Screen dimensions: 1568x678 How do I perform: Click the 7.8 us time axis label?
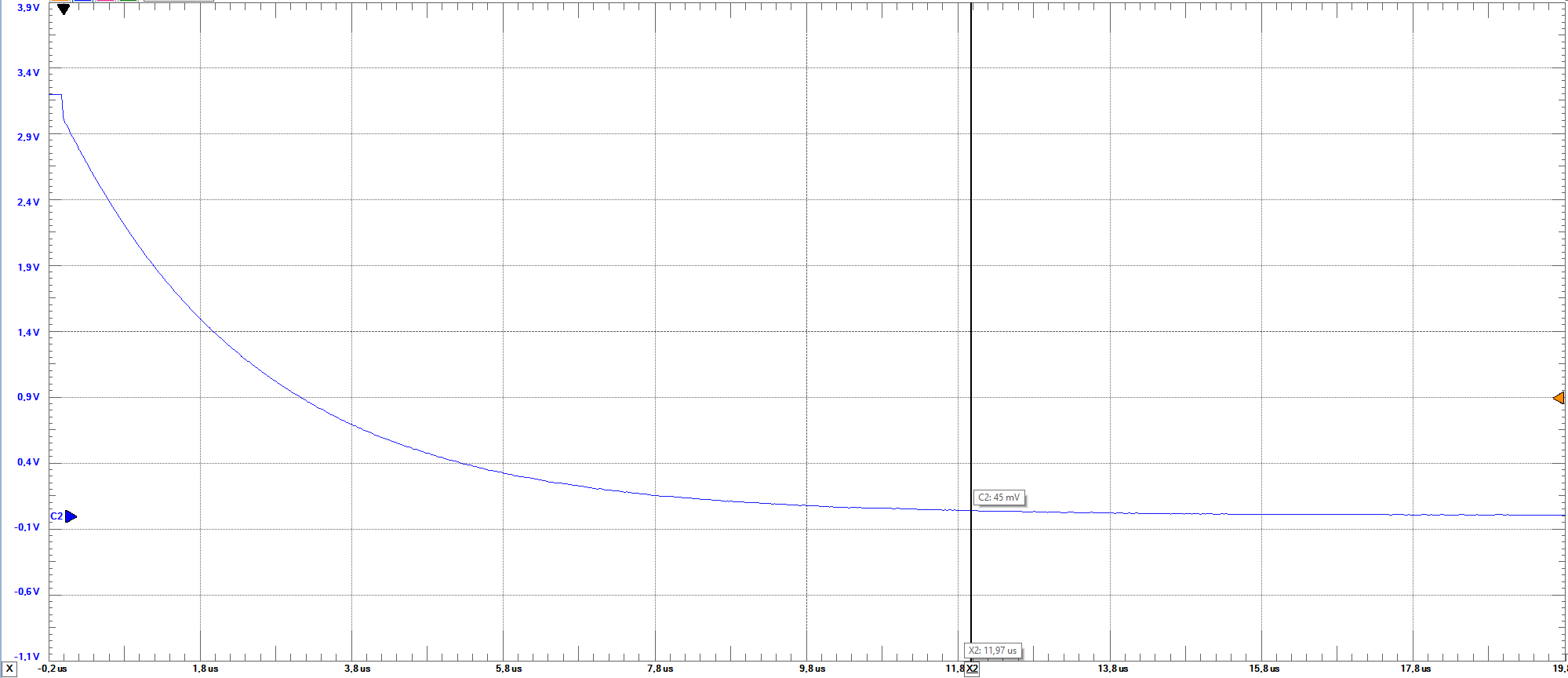(660, 669)
